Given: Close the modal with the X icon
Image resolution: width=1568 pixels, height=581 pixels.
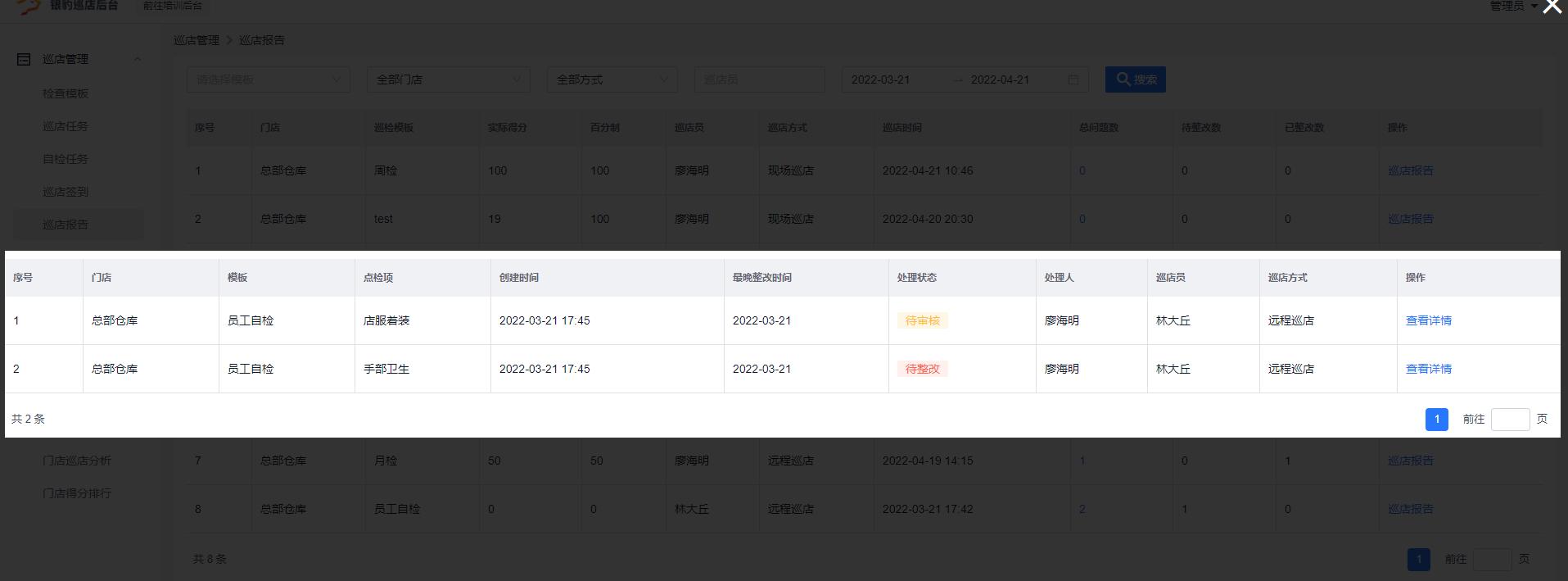Looking at the screenshot, I should coord(1552,7).
